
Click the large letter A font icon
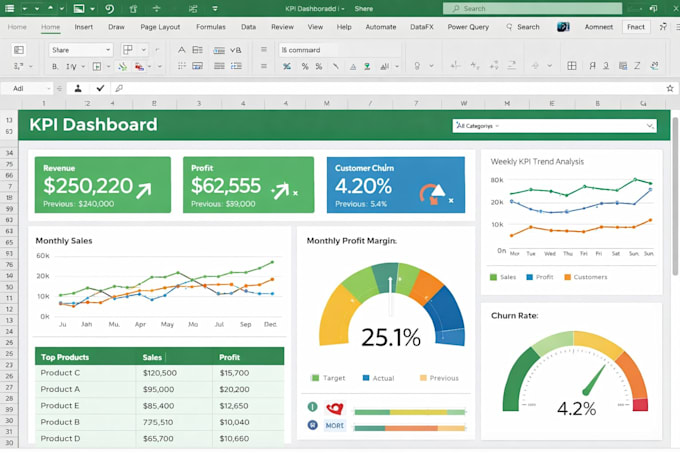[x=182, y=50]
